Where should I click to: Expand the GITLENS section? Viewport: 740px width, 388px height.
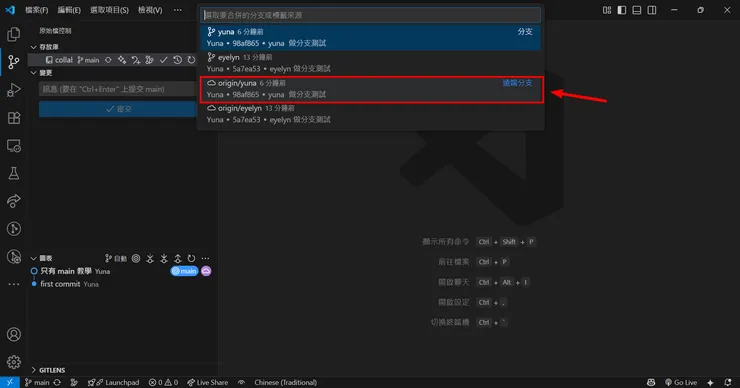34,370
